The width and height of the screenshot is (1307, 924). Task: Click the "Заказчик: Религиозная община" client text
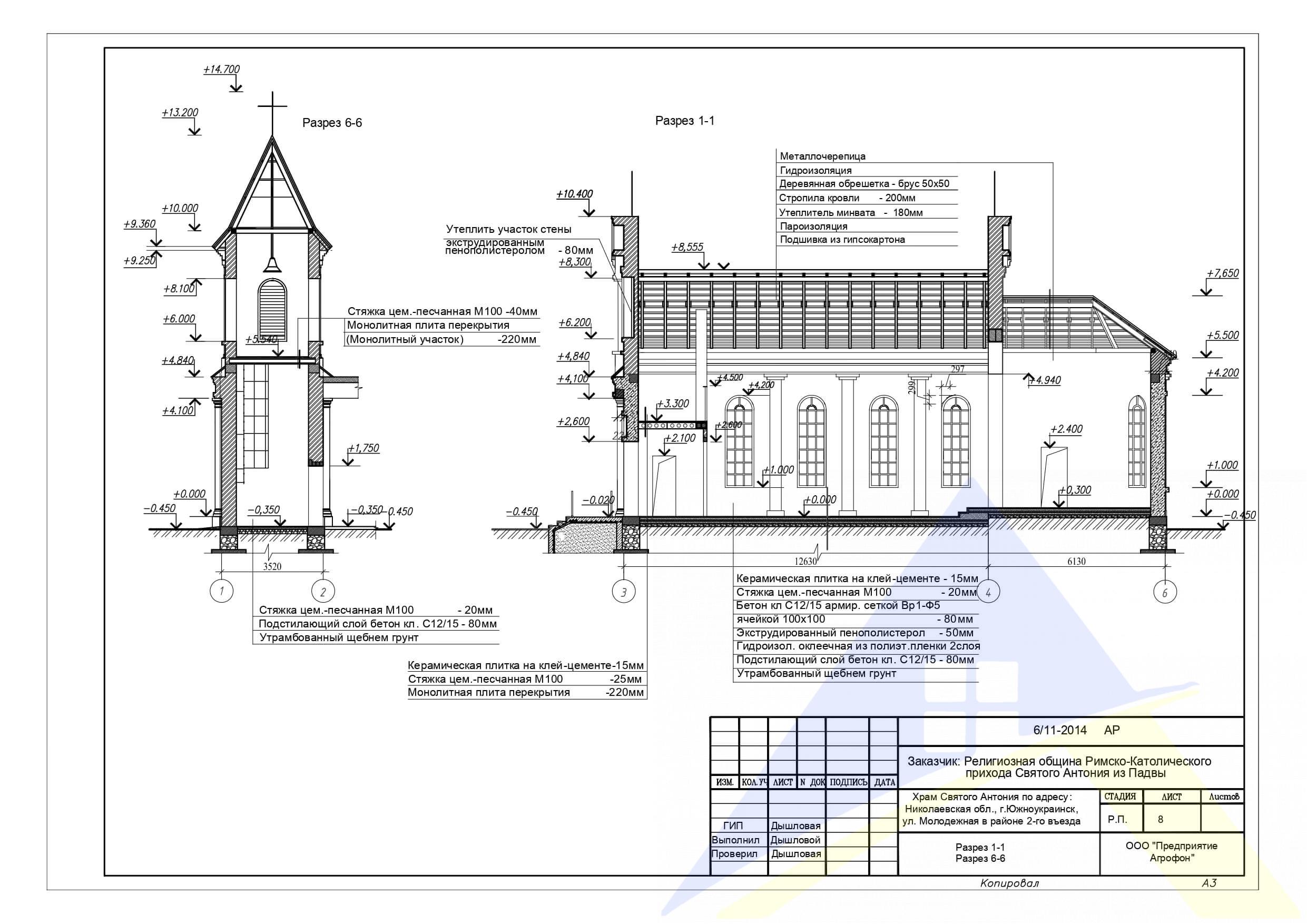click(x=1059, y=767)
